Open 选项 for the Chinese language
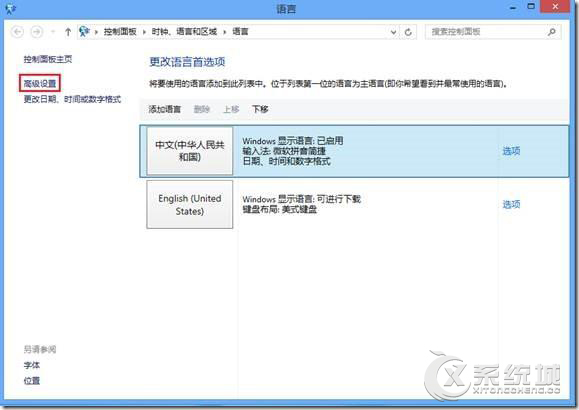 point(511,151)
